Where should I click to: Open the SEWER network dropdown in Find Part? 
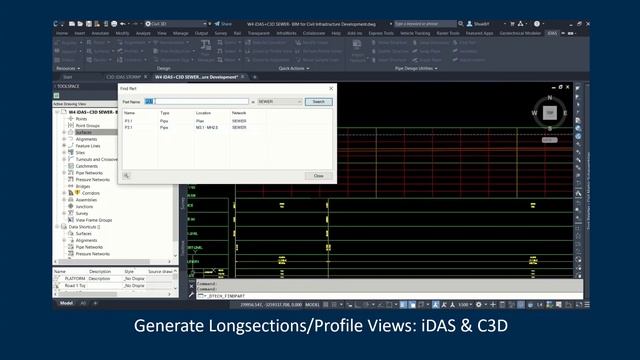pyautogui.click(x=279, y=102)
